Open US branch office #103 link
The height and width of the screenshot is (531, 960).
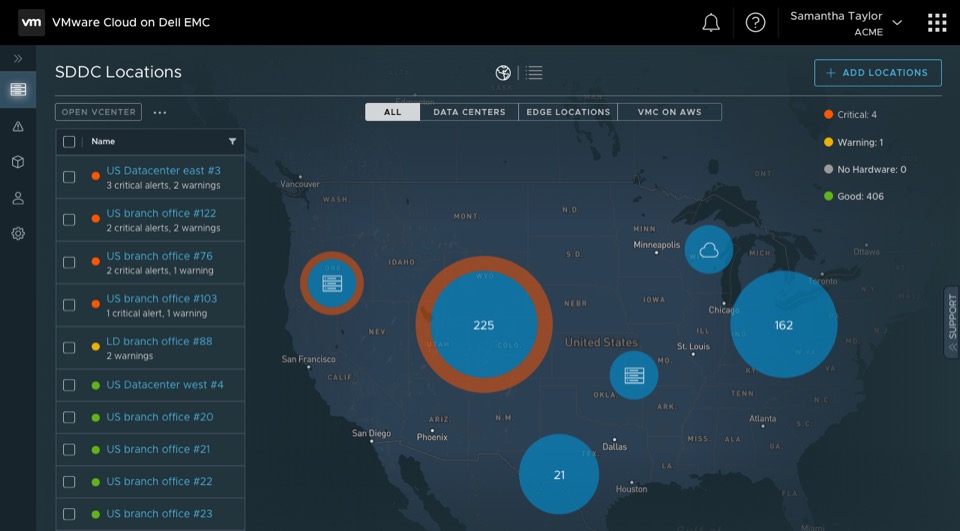click(162, 298)
